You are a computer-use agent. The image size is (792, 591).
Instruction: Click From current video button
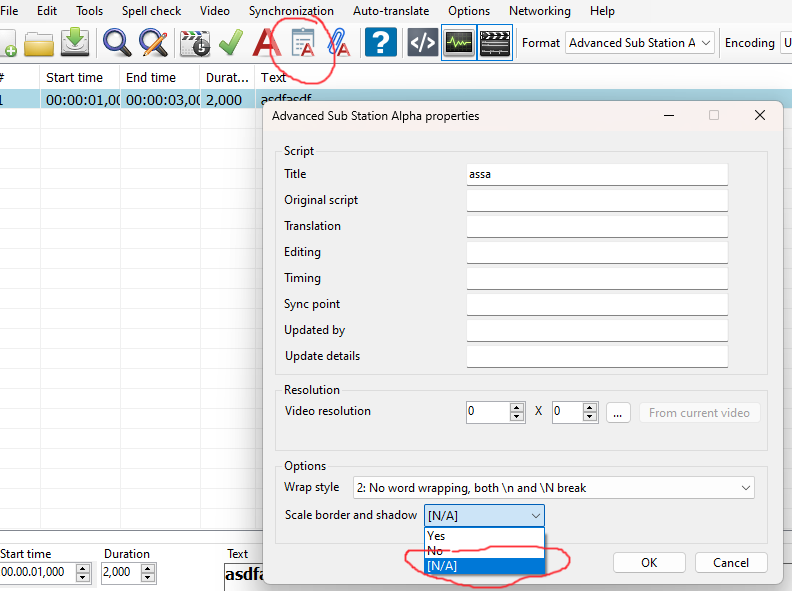click(700, 413)
